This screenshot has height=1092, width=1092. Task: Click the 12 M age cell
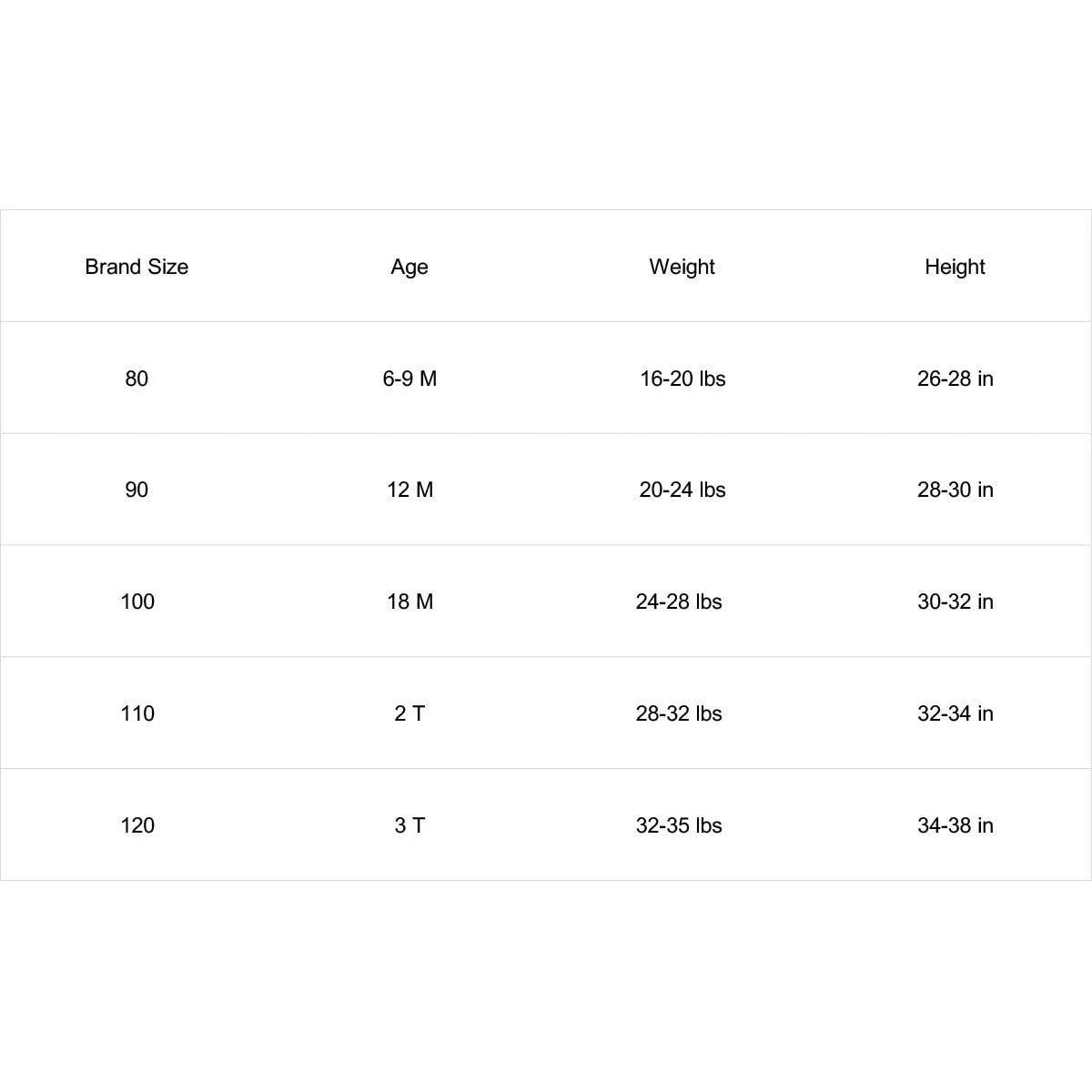(410, 490)
